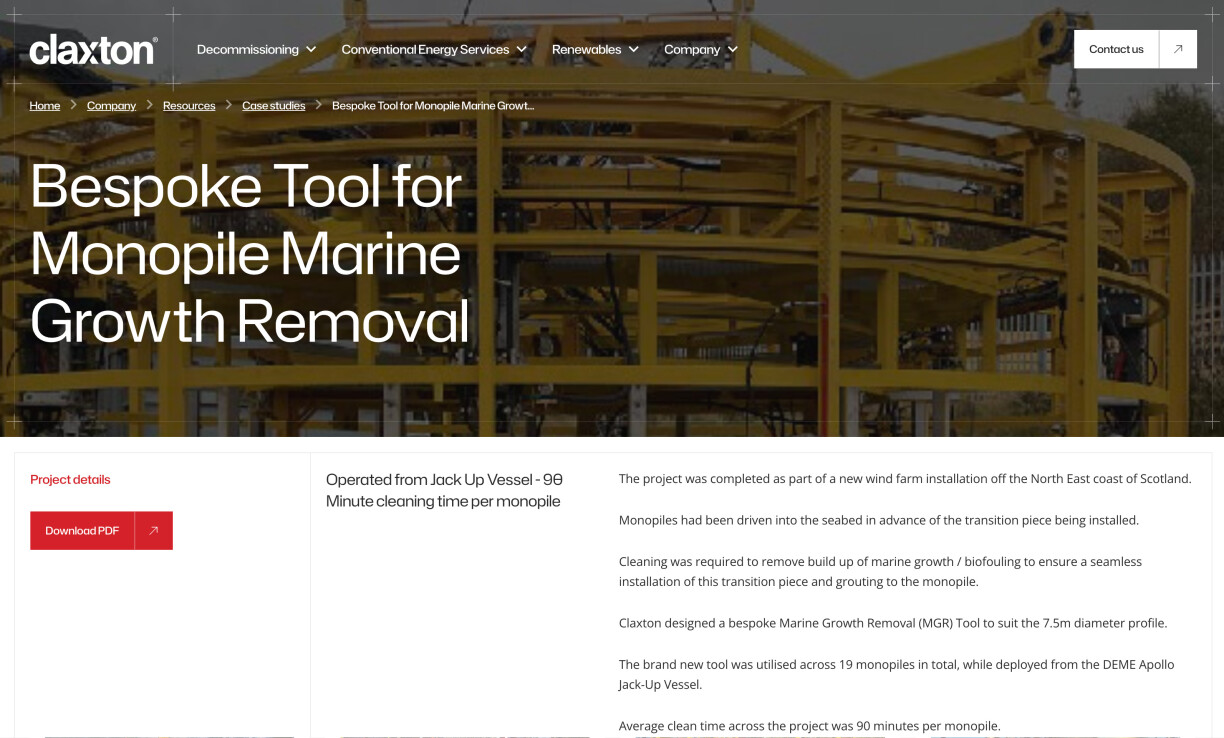Return to Case studies breadcrumb
Image resolution: width=1224 pixels, height=738 pixels.
tap(273, 106)
